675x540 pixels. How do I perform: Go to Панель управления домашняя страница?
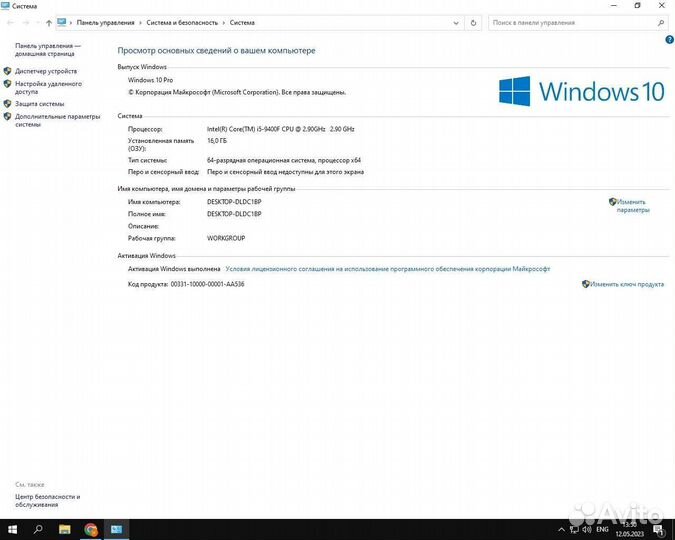(x=48, y=49)
